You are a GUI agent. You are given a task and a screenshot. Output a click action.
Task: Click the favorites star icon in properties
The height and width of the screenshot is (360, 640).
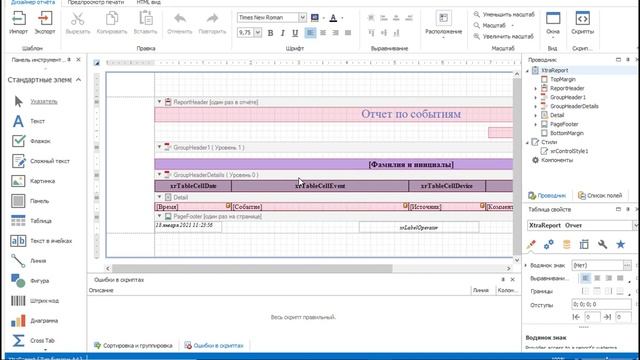point(620,244)
